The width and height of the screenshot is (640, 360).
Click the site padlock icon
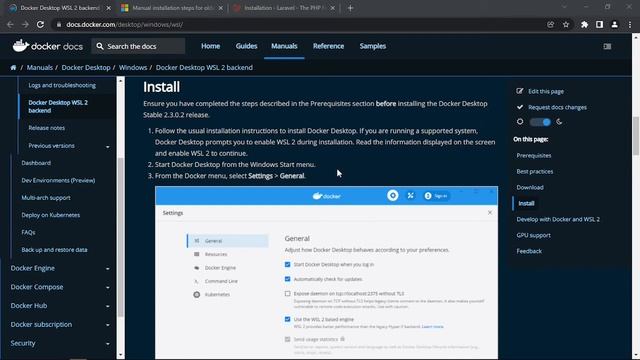59,24
